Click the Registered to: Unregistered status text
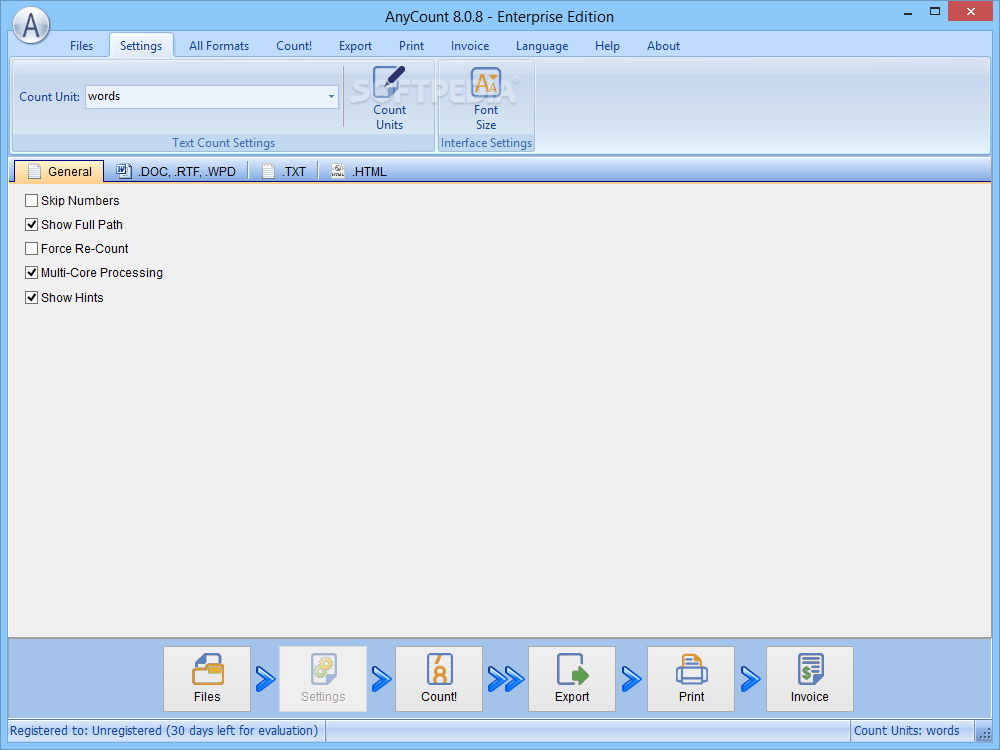This screenshot has height=750, width=1000. point(164,731)
